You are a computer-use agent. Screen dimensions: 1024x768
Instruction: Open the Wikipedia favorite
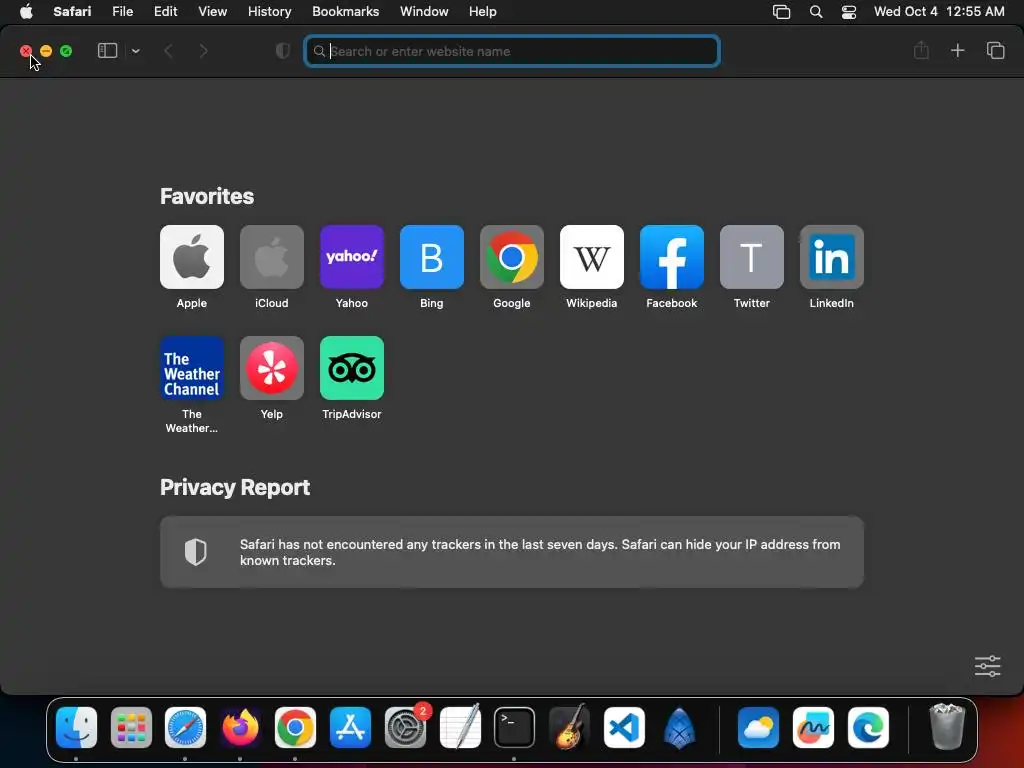click(x=592, y=257)
